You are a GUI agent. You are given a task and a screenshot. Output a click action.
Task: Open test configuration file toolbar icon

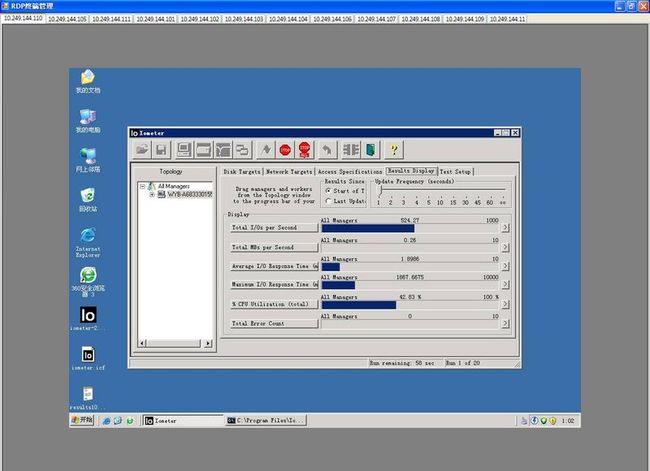142,150
